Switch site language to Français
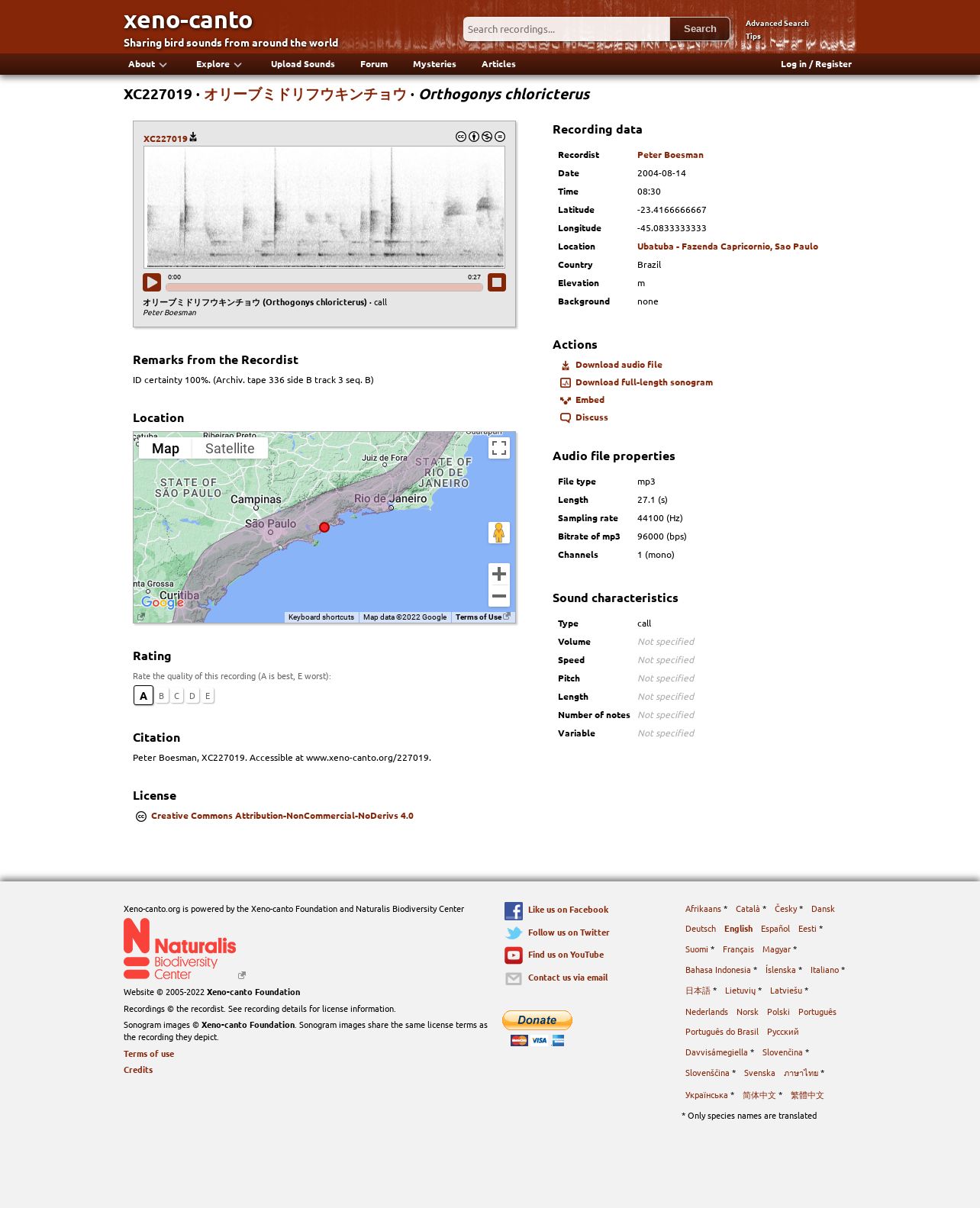Screen dimensions: 980x1208 (738, 949)
